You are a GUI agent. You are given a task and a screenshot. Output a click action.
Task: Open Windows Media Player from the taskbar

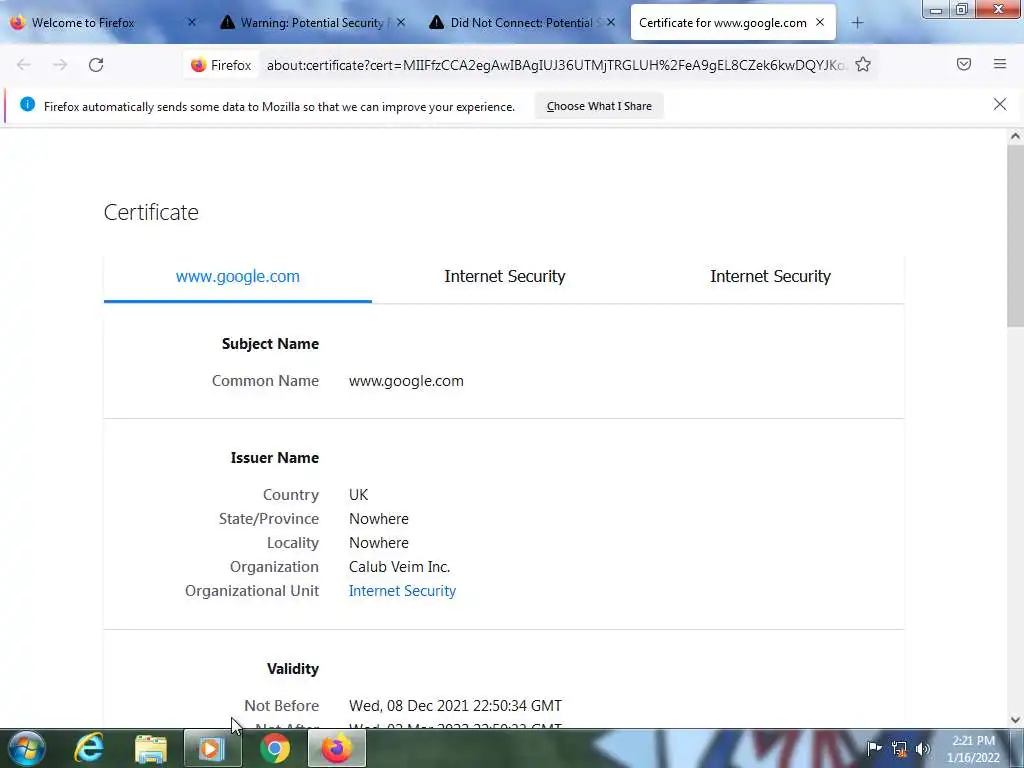[x=212, y=748]
